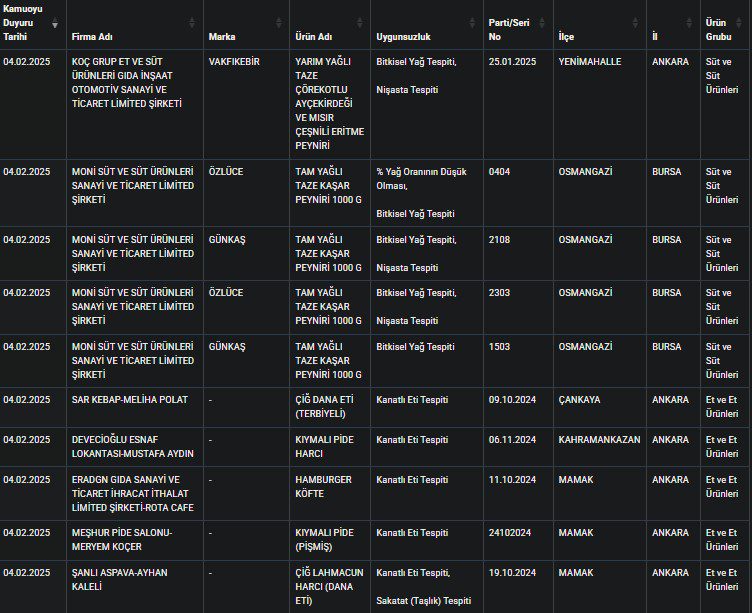Select the DEVECİOĞLU ESNAF LOKANTASI company cell
The width and height of the screenshot is (752, 613).
[132, 446]
